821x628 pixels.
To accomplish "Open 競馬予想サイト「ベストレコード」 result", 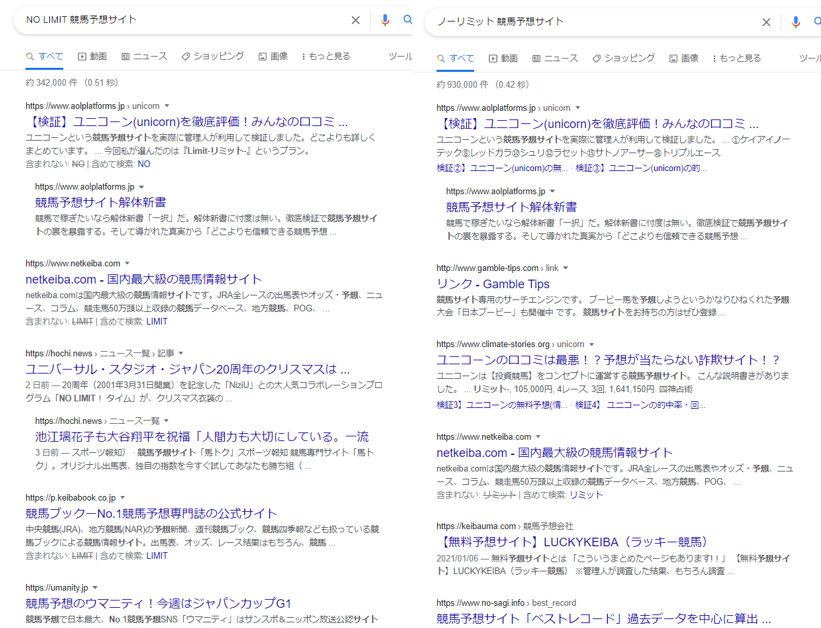I will (604, 619).
